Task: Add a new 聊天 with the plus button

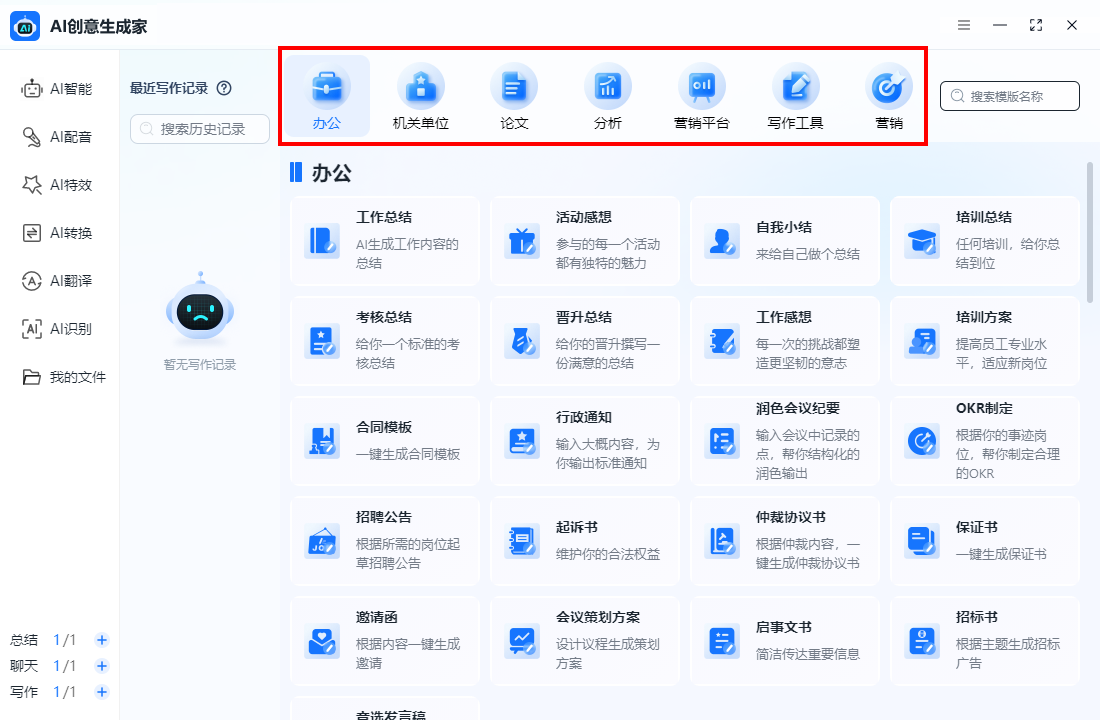Action: 101,665
